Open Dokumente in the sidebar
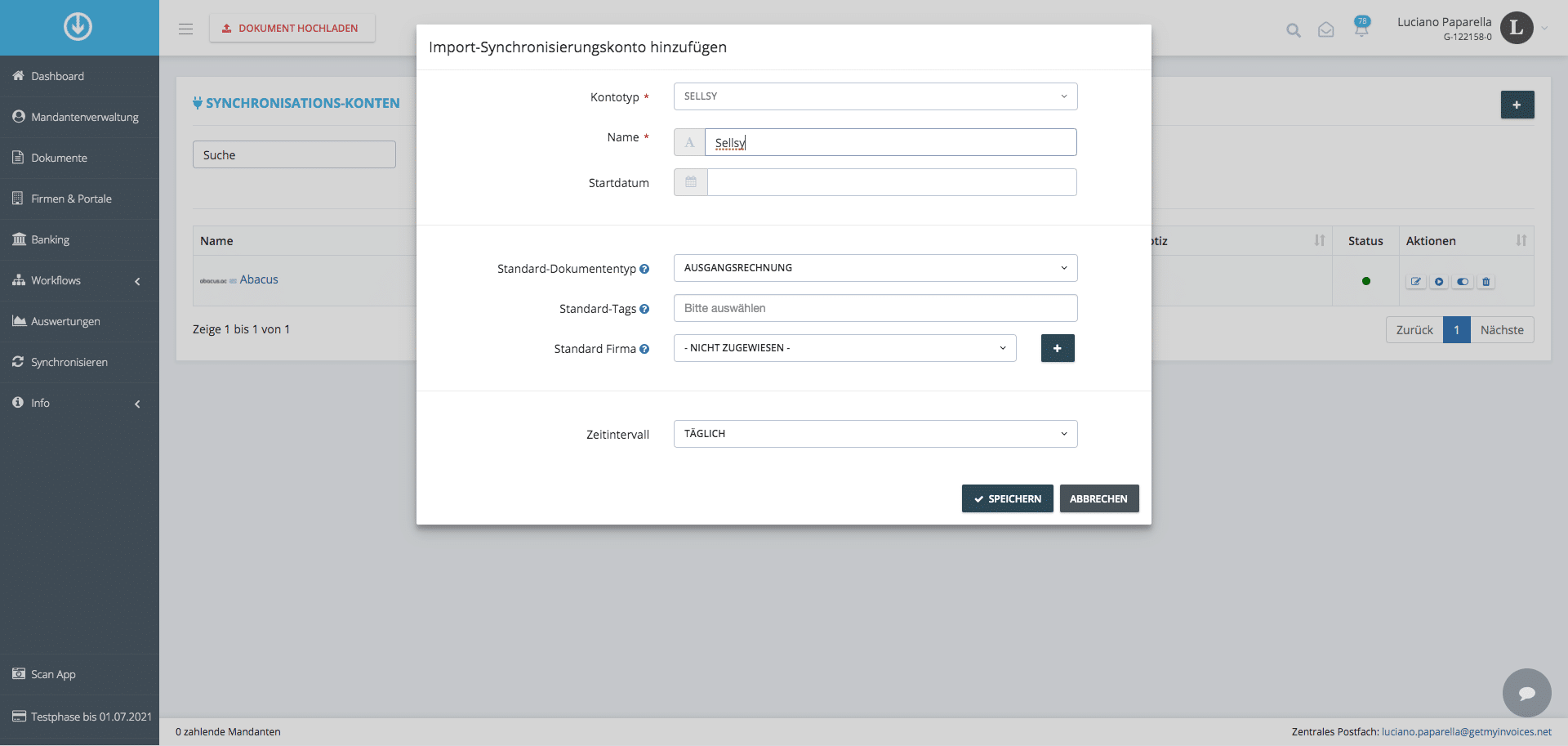This screenshot has width=1568, height=746. 79,158
